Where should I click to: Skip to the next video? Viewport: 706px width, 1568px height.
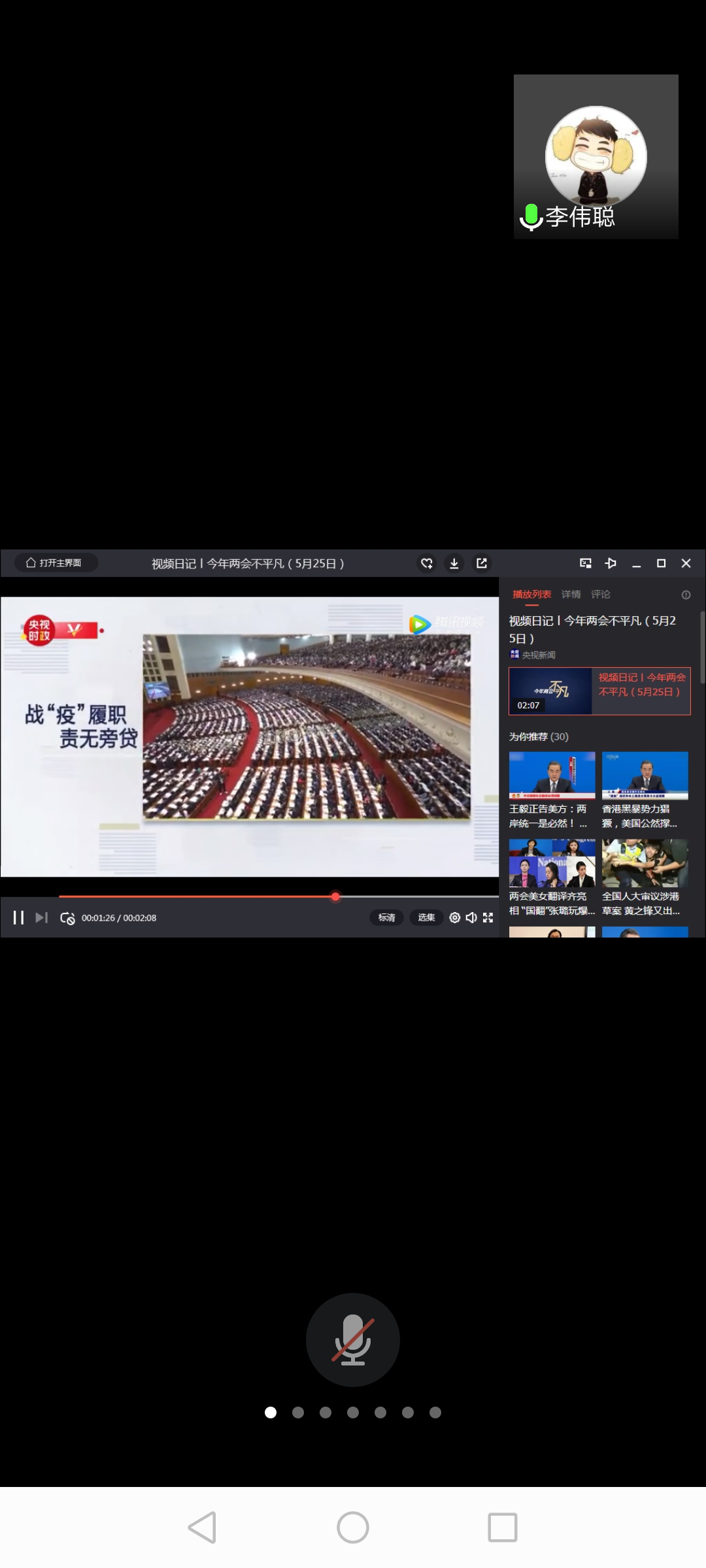[x=42, y=918]
